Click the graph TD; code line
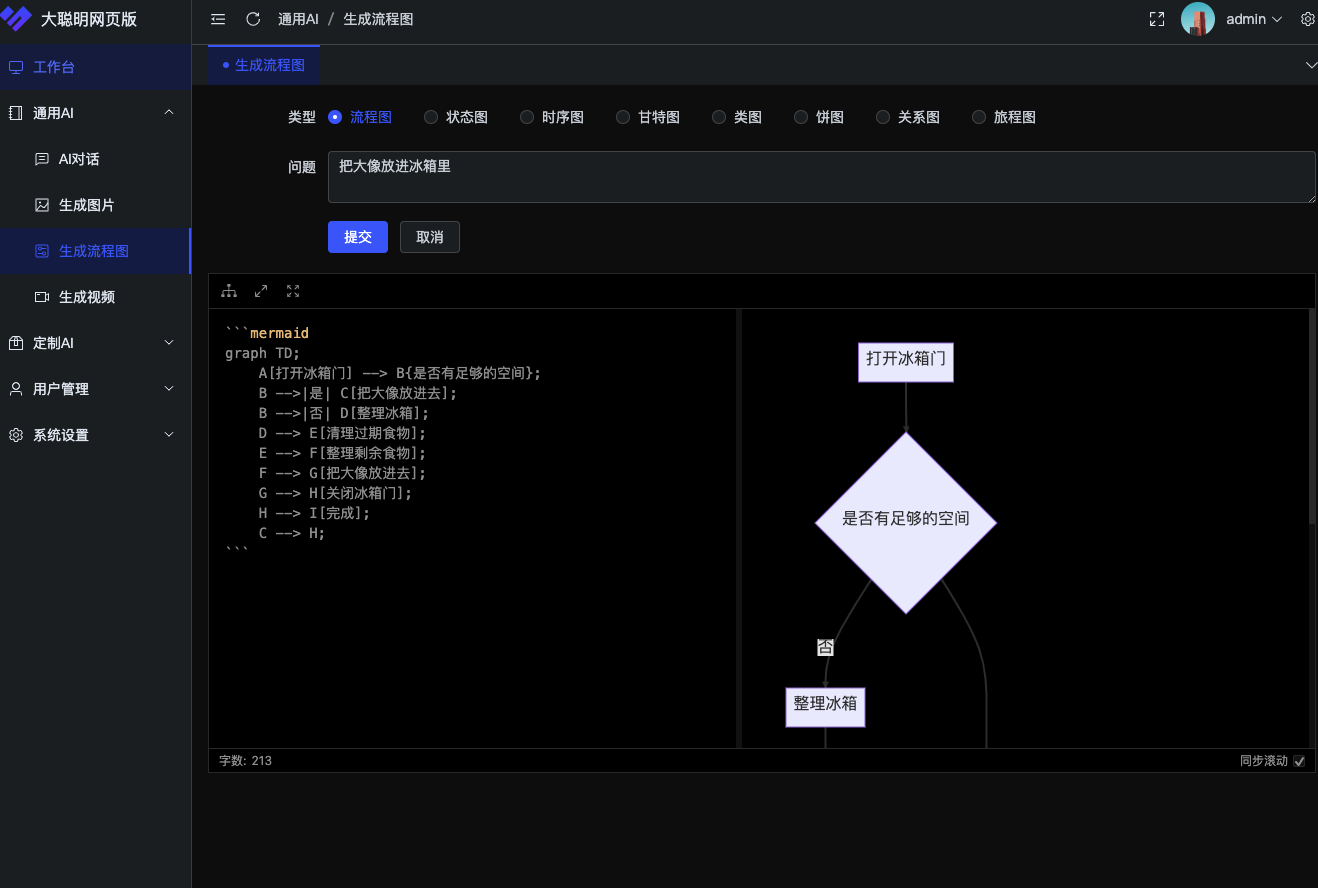1318x888 pixels. click(263, 353)
